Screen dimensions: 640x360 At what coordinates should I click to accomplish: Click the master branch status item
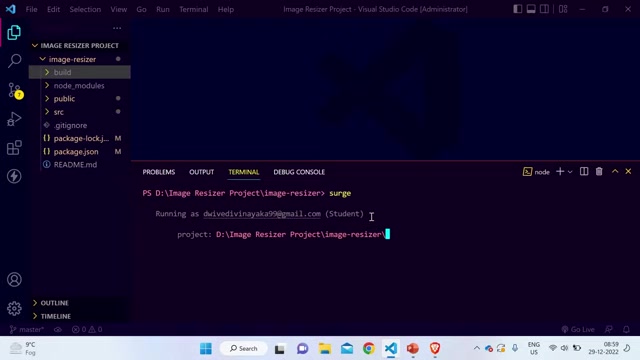click(27, 329)
